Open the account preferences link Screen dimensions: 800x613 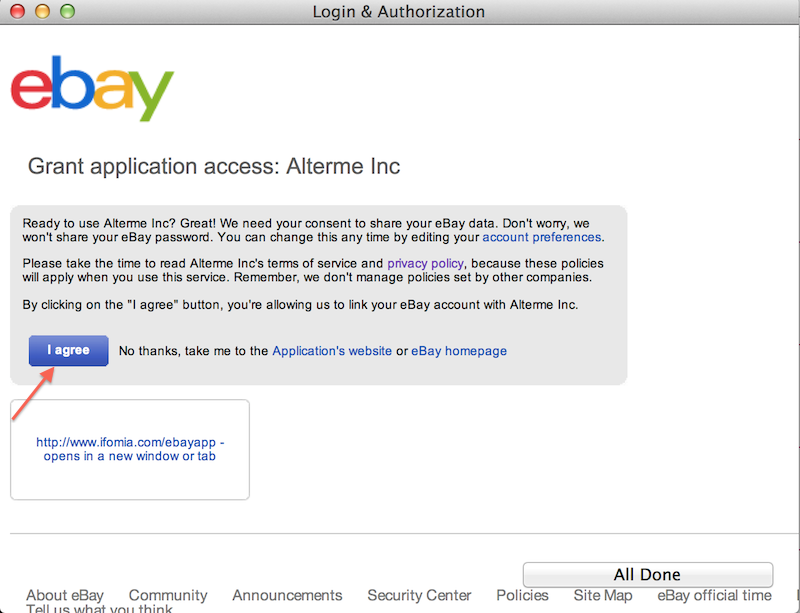point(542,237)
